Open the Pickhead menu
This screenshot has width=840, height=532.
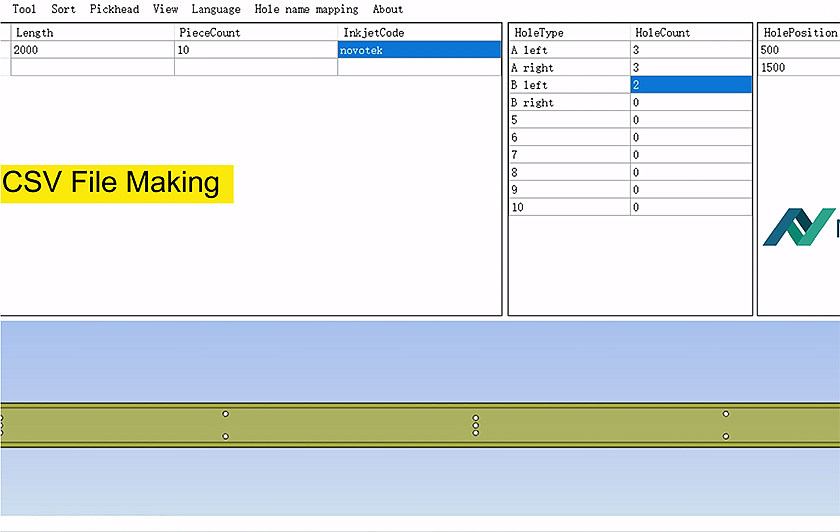tap(114, 9)
